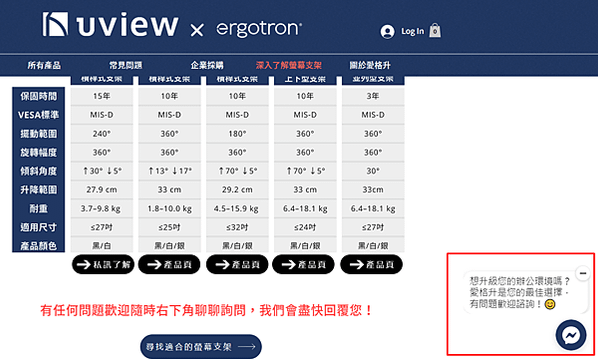Click the 黑/白 color cell
Viewport: 598px width, 360px height.
(101, 245)
